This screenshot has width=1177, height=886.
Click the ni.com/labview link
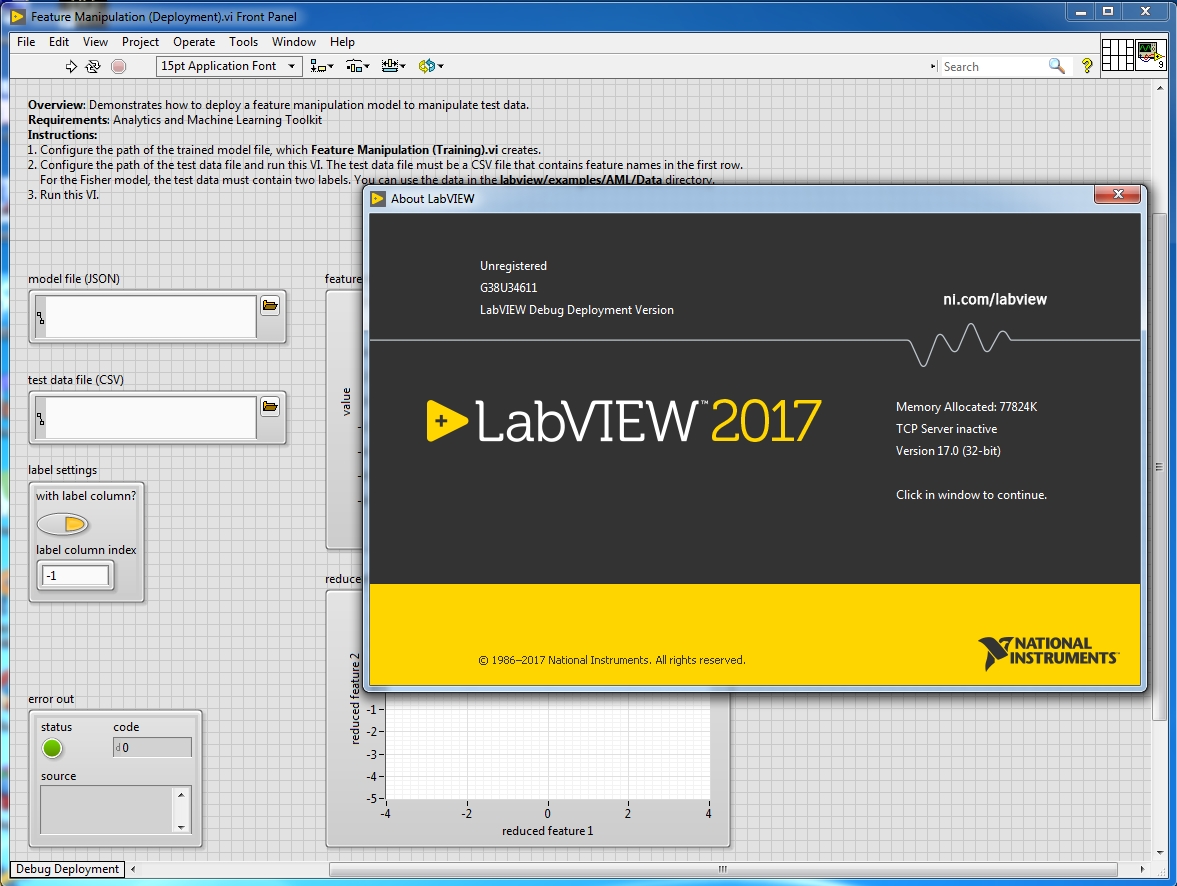click(995, 300)
